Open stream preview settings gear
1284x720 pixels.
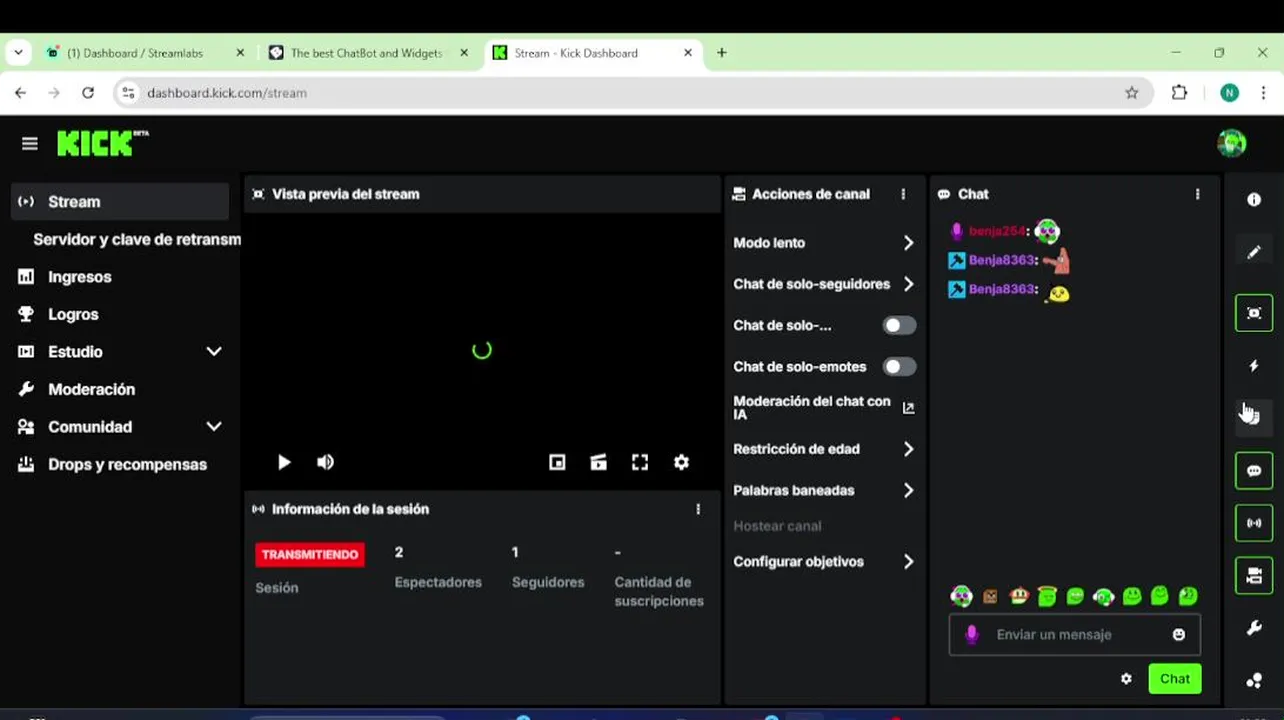coord(681,462)
